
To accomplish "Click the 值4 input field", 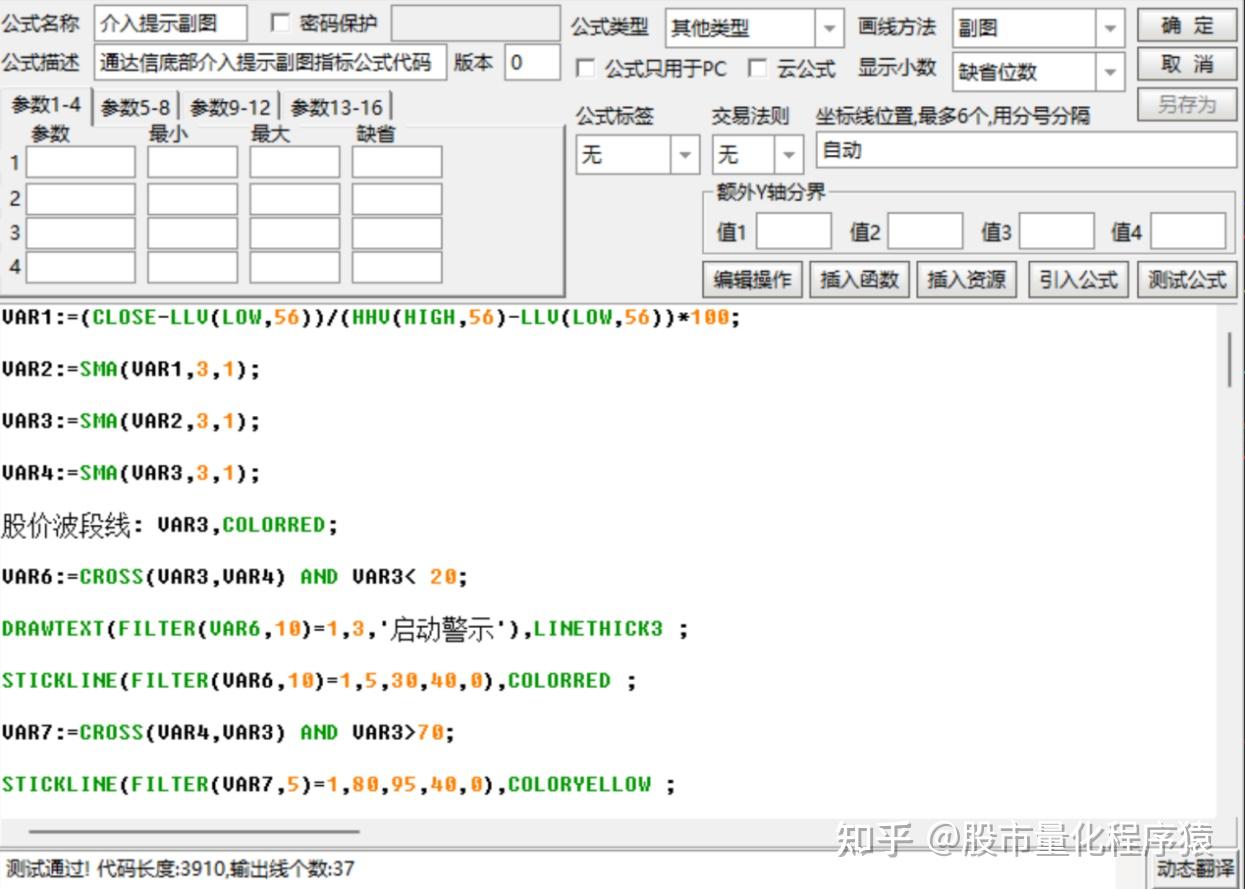I will tap(1188, 231).
